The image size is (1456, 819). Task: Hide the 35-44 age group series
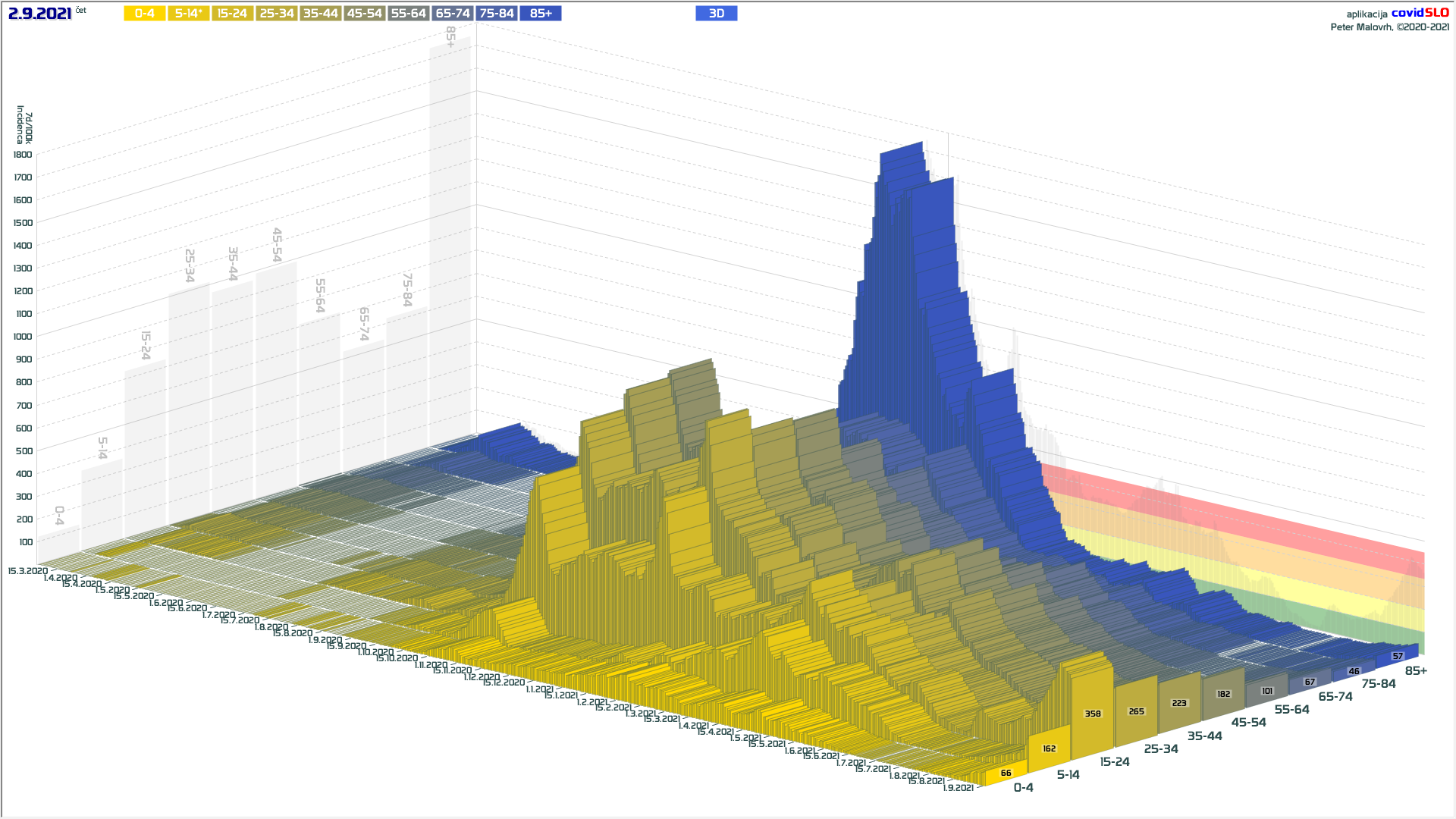pos(321,14)
